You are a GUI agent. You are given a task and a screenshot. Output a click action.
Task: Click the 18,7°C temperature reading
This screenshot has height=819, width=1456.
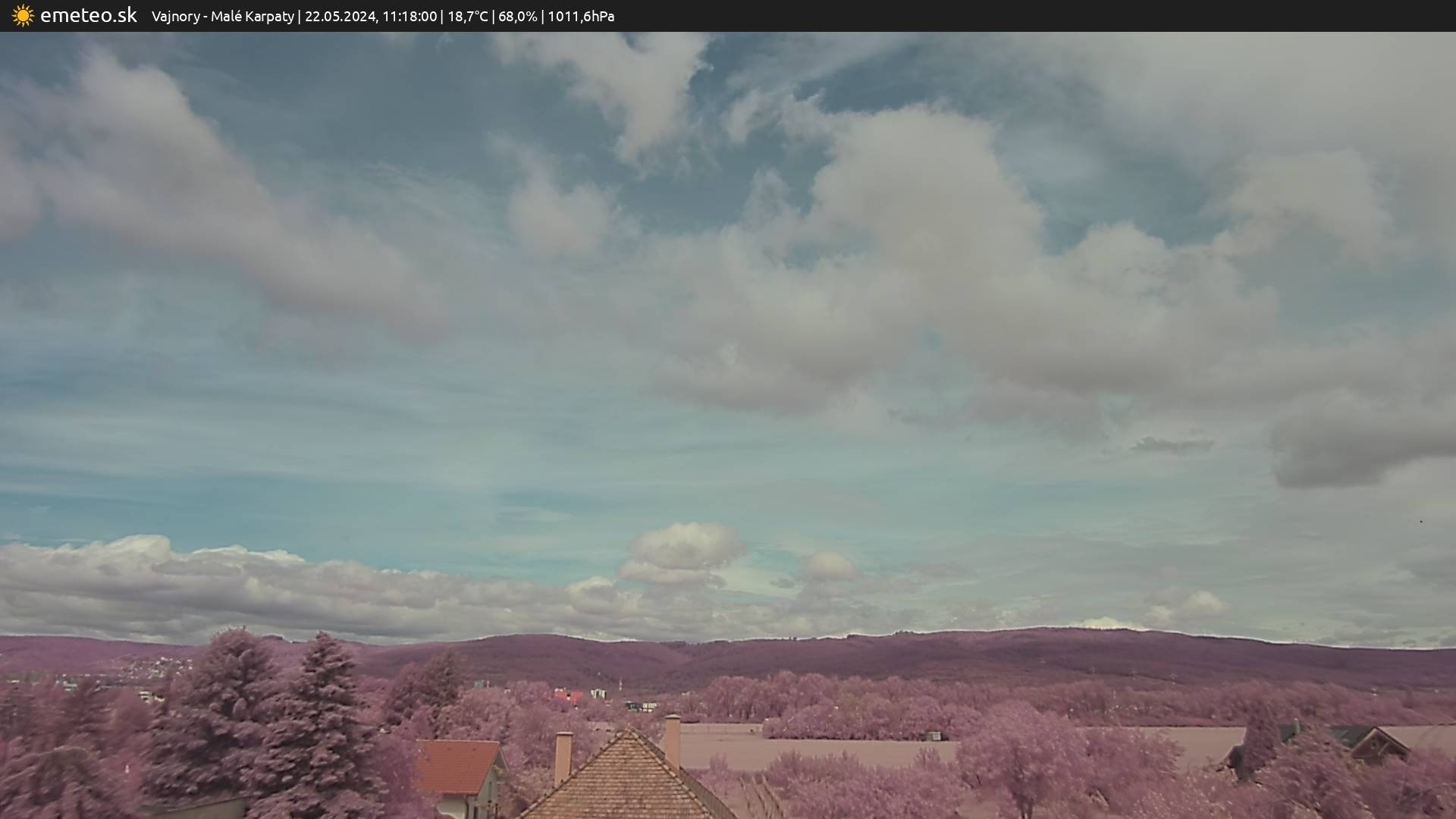(468, 17)
